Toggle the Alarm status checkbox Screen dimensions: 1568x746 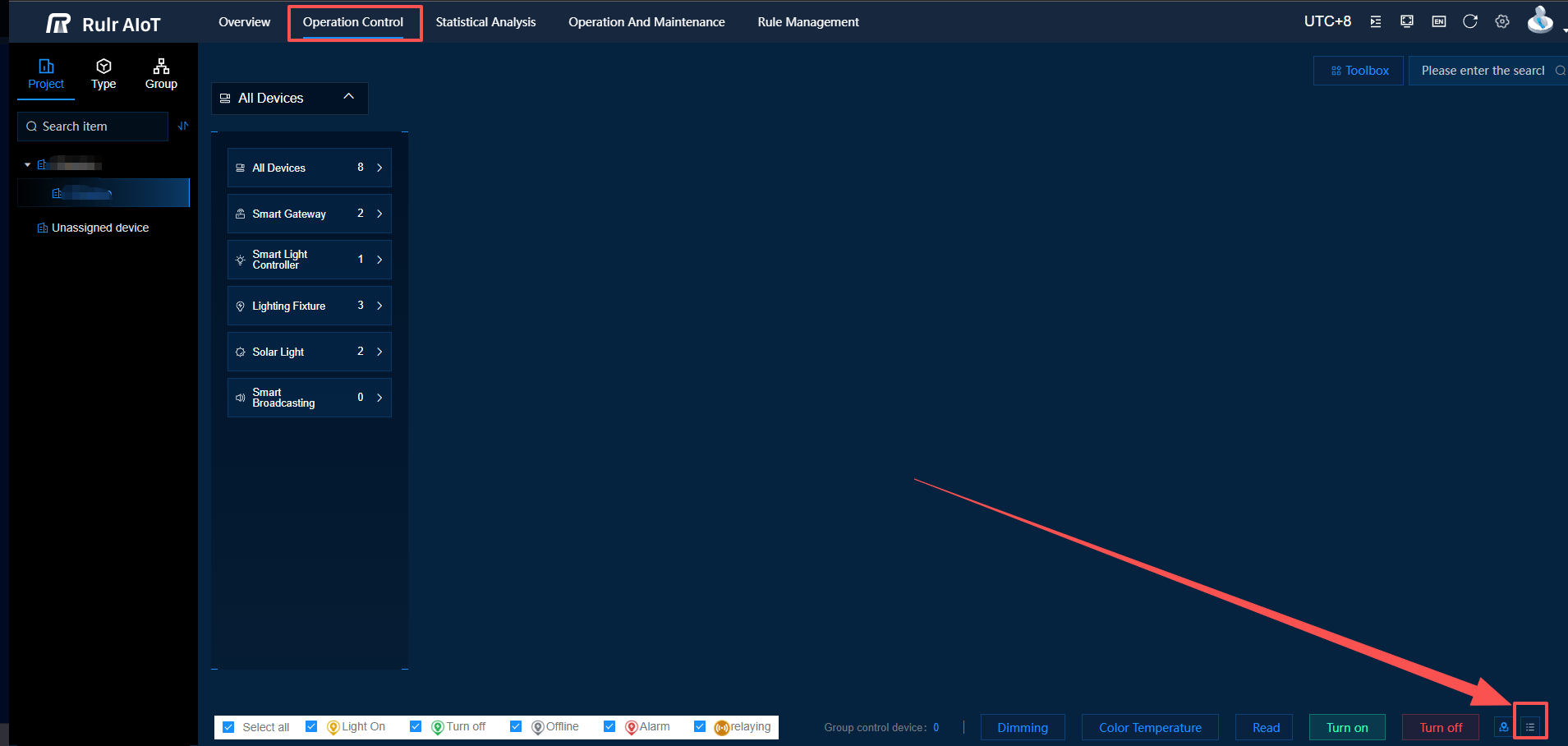tap(609, 726)
